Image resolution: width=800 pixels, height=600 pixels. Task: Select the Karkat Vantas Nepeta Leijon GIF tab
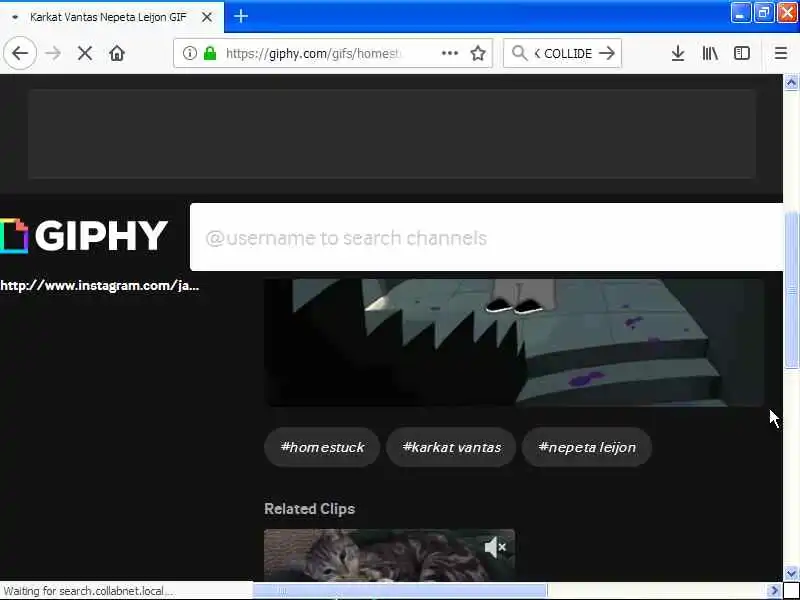(112, 17)
